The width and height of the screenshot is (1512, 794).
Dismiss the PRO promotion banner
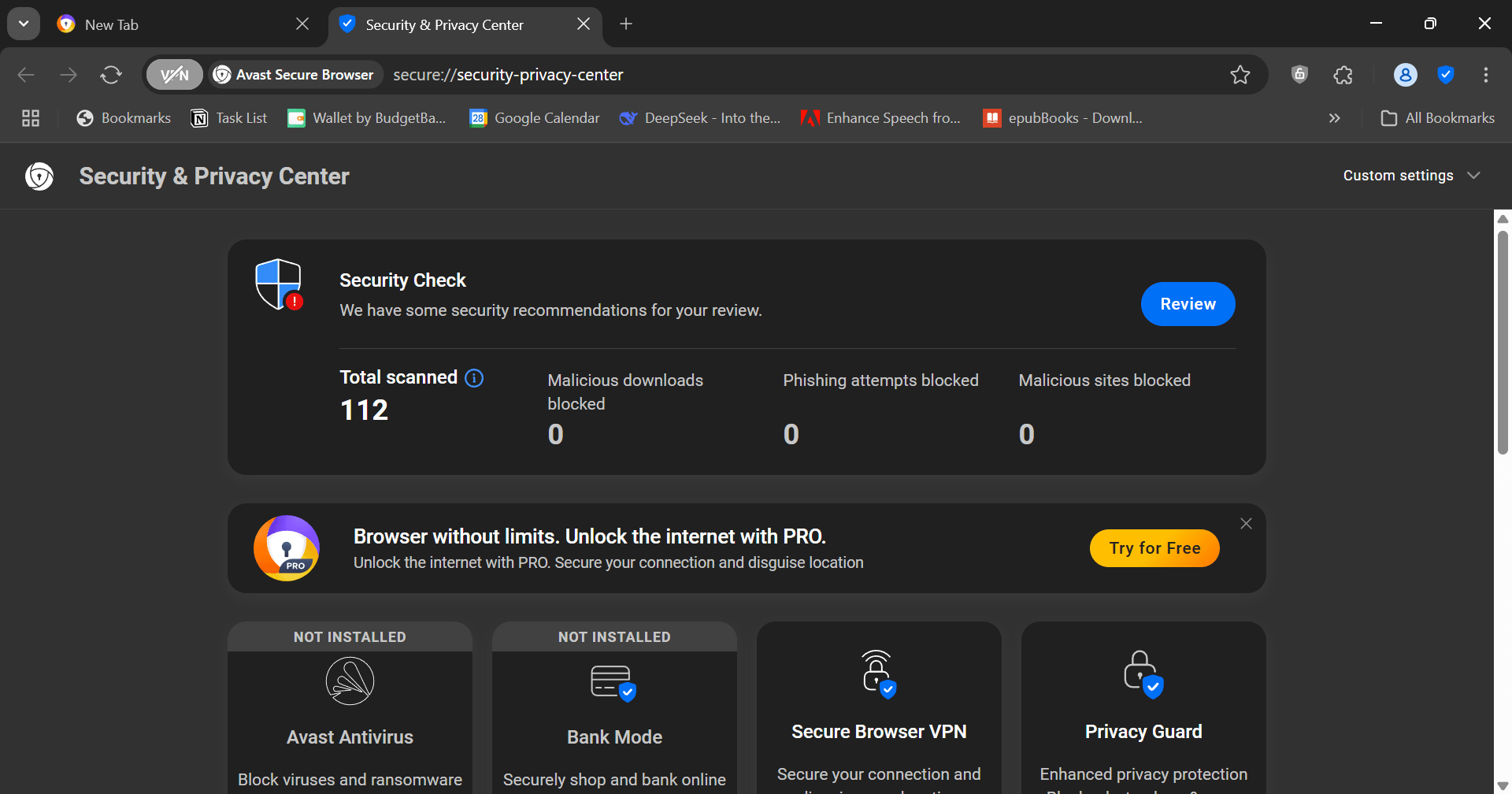tap(1246, 524)
